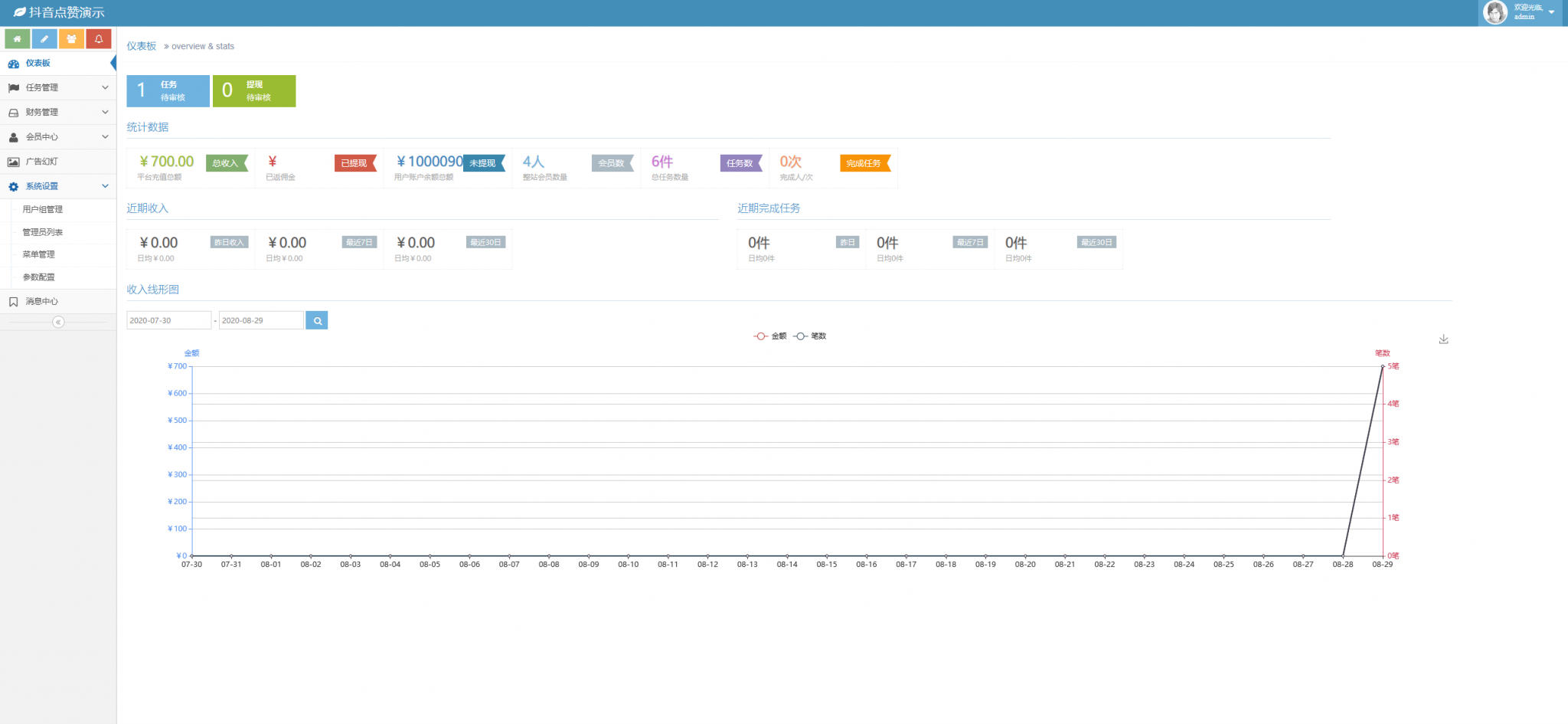Open the admin user dropdown arrow
The width and height of the screenshot is (1568, 724).
tap(1551, 12)
